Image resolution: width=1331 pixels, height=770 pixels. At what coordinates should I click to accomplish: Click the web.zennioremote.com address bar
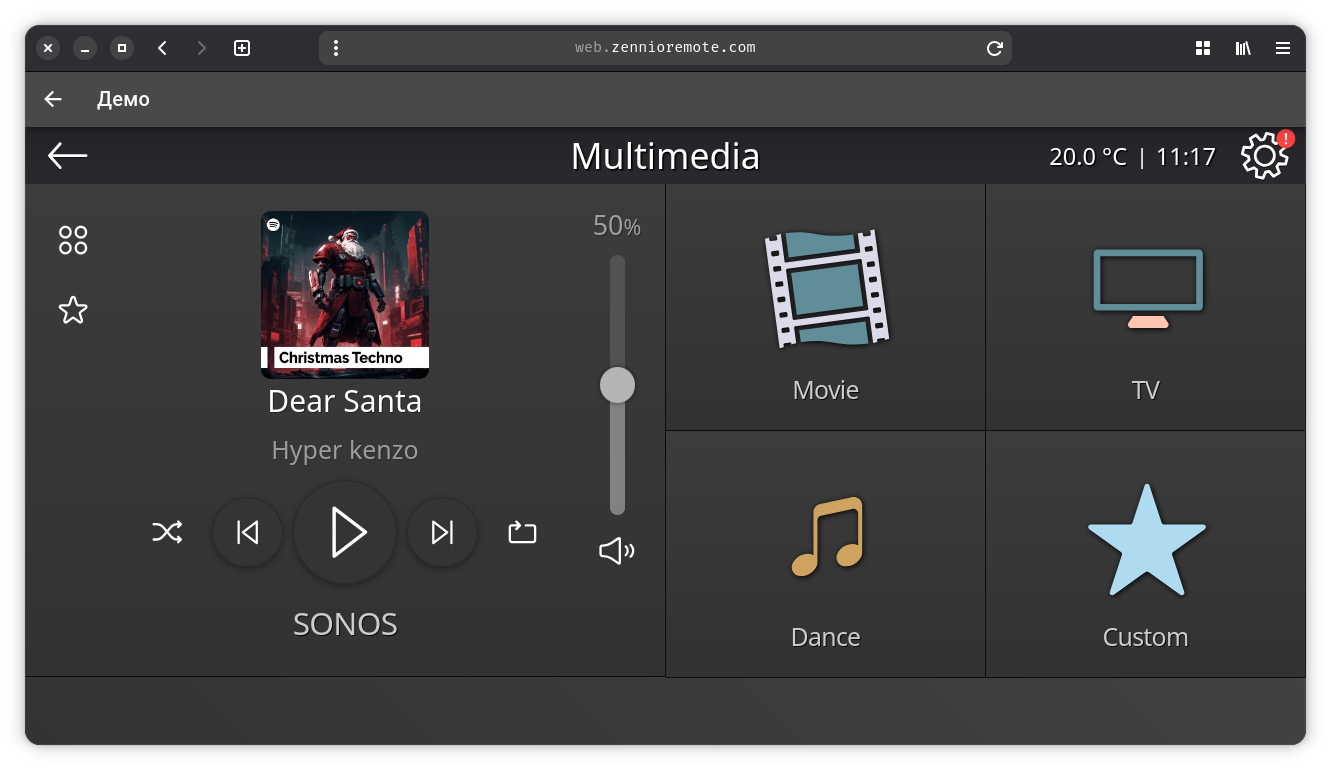pyautogui.click(x=665, y=48)
